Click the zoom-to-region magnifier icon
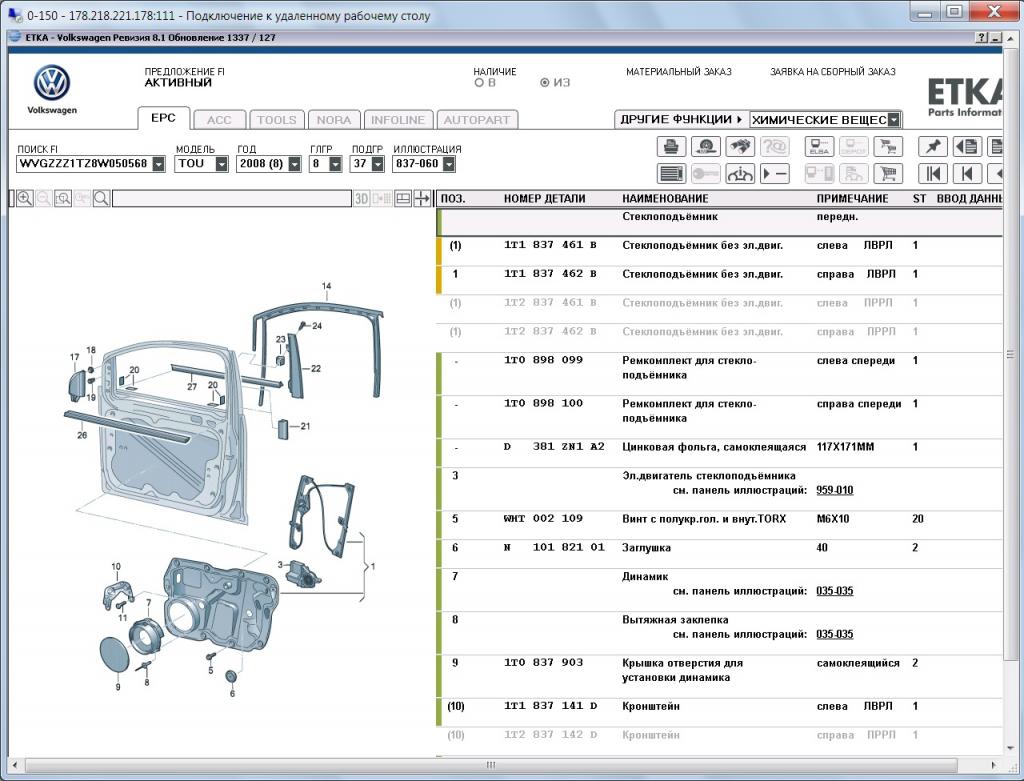Image resolution: width=1024 pixels, height=781 pixels. [63, 199]
